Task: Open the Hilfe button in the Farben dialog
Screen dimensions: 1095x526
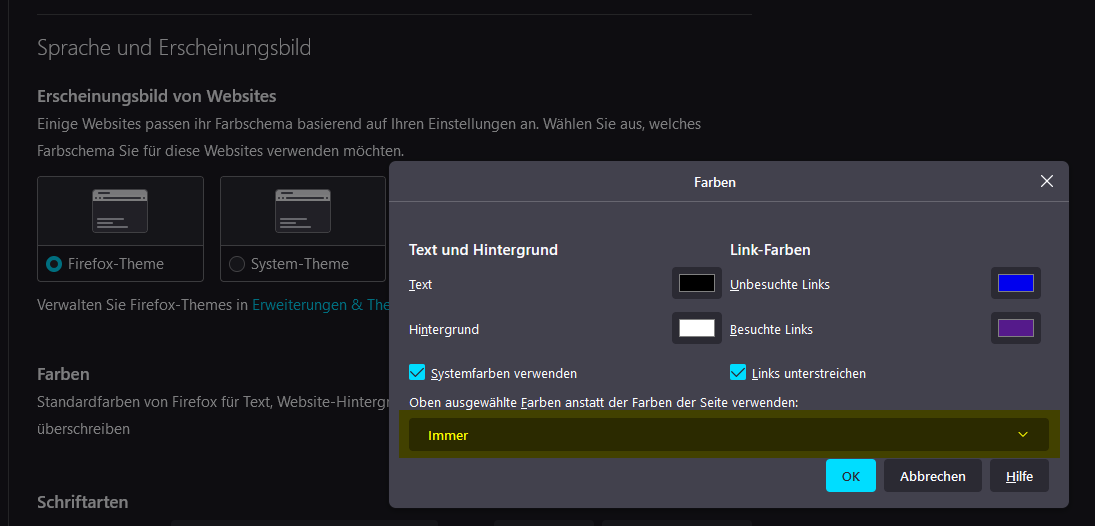Action: tap(1019, 476)
